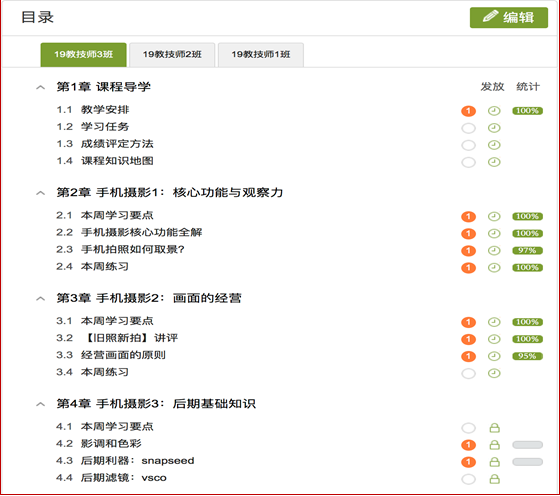
Task: Click the clock icon for 3.4 本周练习
Action: click(494, 373)
